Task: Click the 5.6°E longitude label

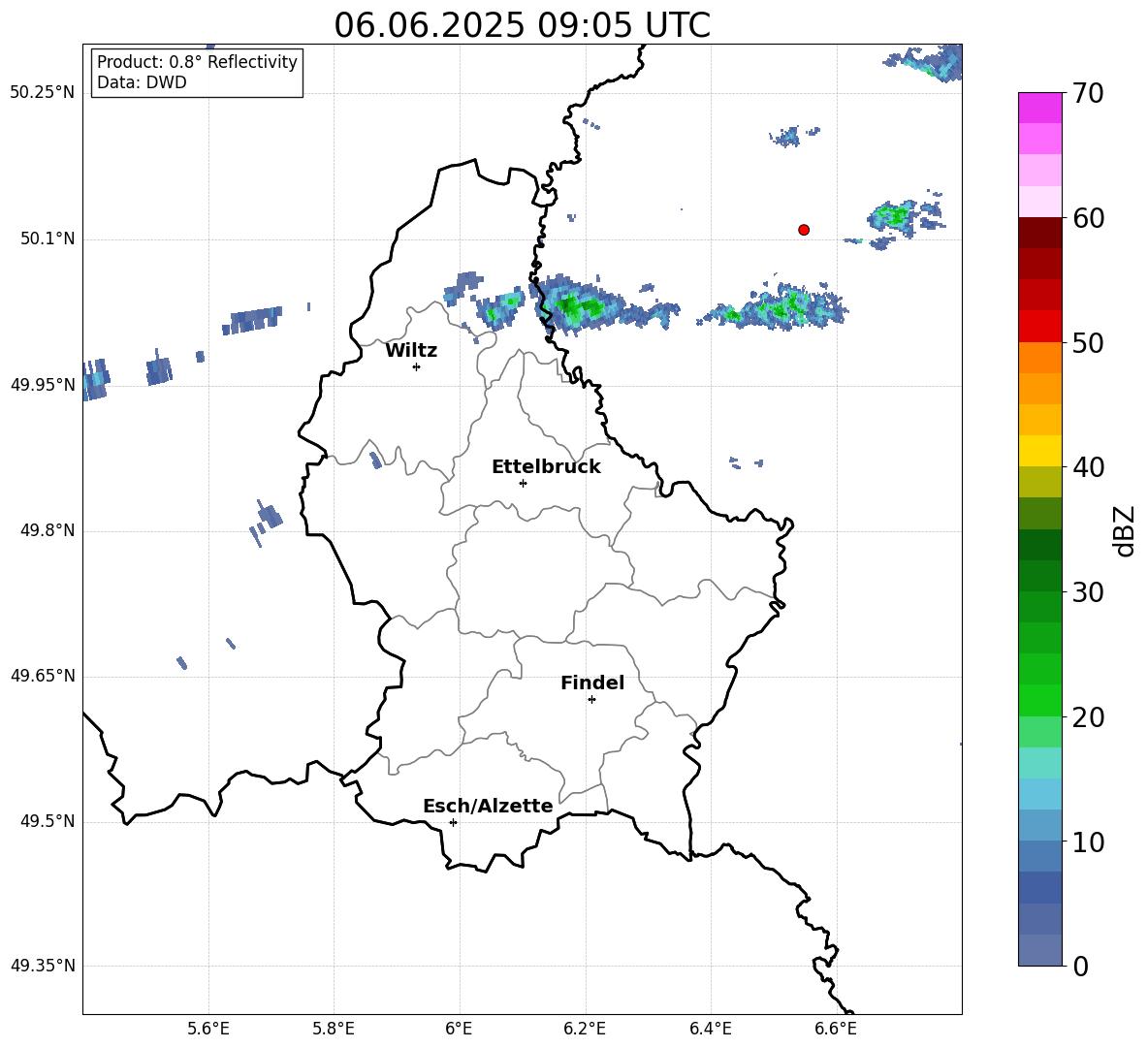Action: (x=208, y=1029)
